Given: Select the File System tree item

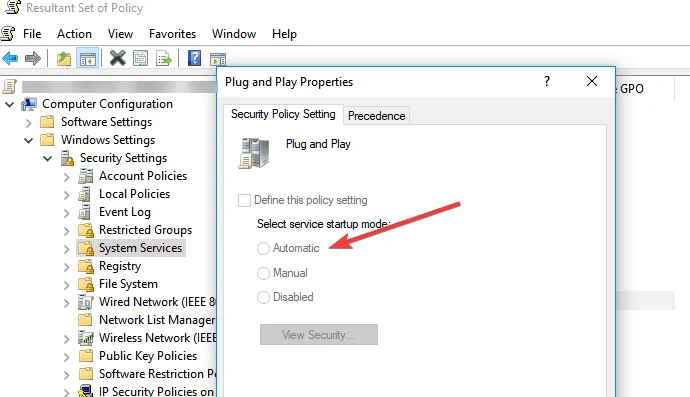Looking at the screenshot, I should click(x=128, y=284).
